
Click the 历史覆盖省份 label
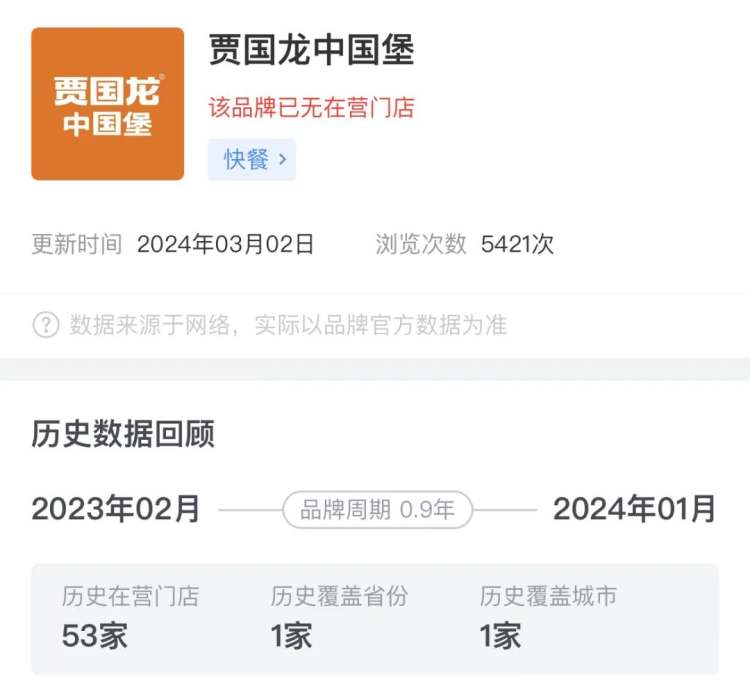pyautogui.click(x=339, y=596)
